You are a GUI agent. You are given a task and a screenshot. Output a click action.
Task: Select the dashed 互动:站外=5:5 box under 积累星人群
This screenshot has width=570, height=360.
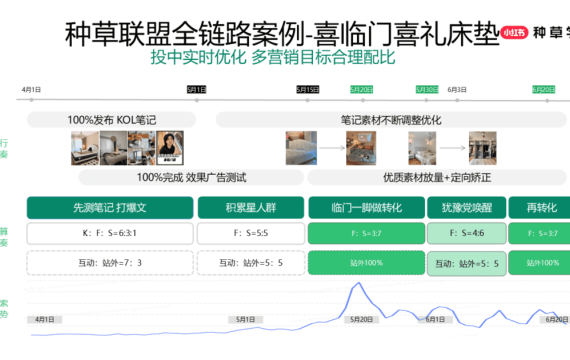(x=251, y=263)
